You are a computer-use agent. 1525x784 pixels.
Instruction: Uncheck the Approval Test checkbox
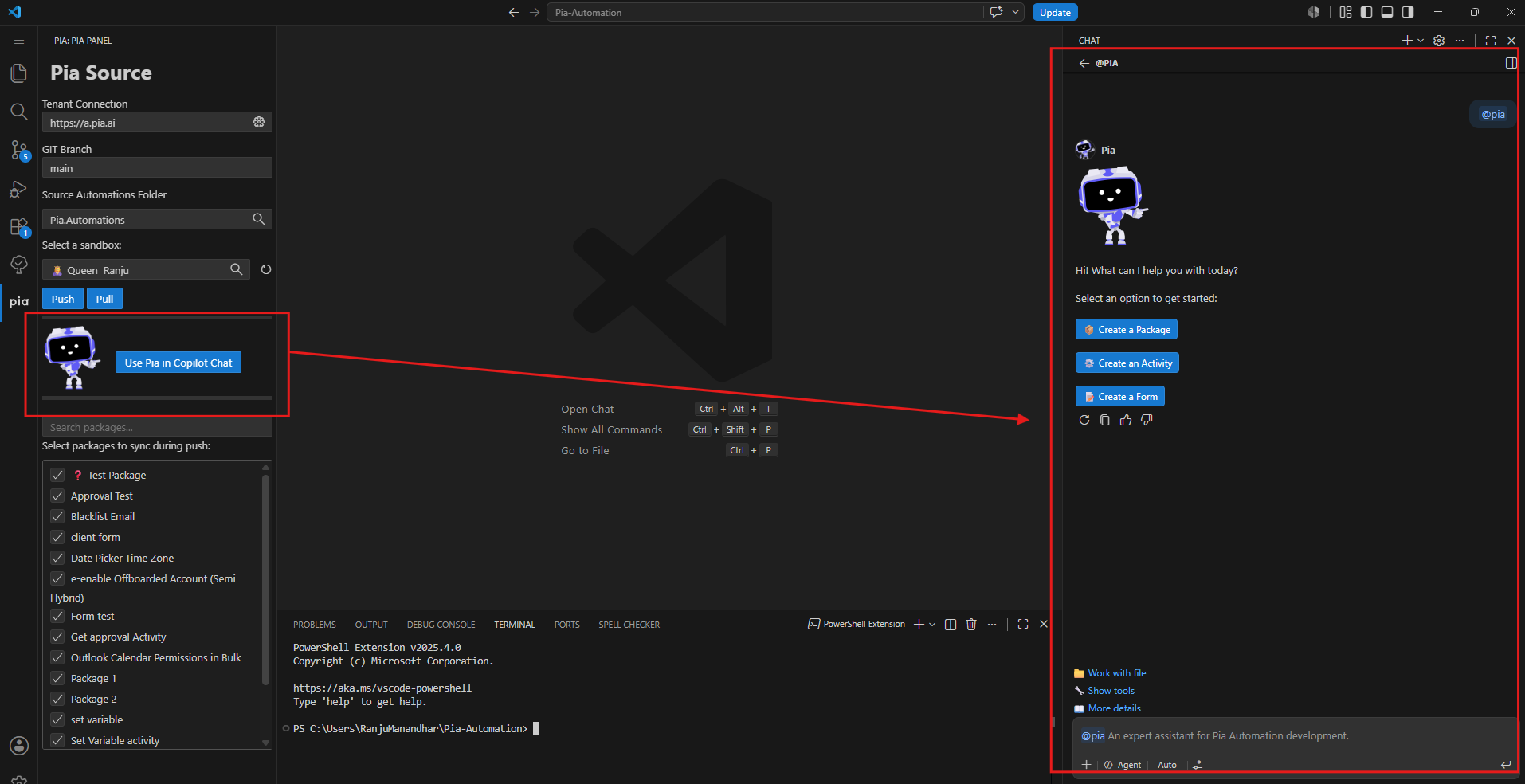pos(57,496)
